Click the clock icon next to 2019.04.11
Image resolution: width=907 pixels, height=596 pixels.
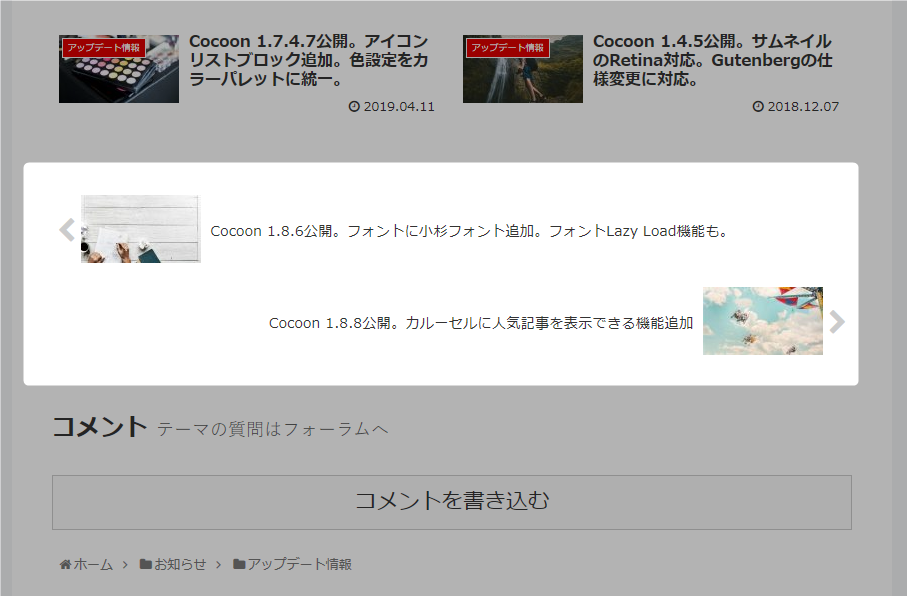354,106
